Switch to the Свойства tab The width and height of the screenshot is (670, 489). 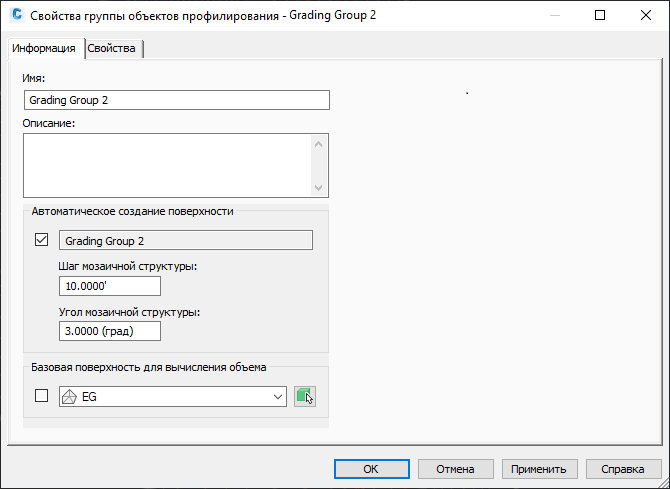[112, 48]
